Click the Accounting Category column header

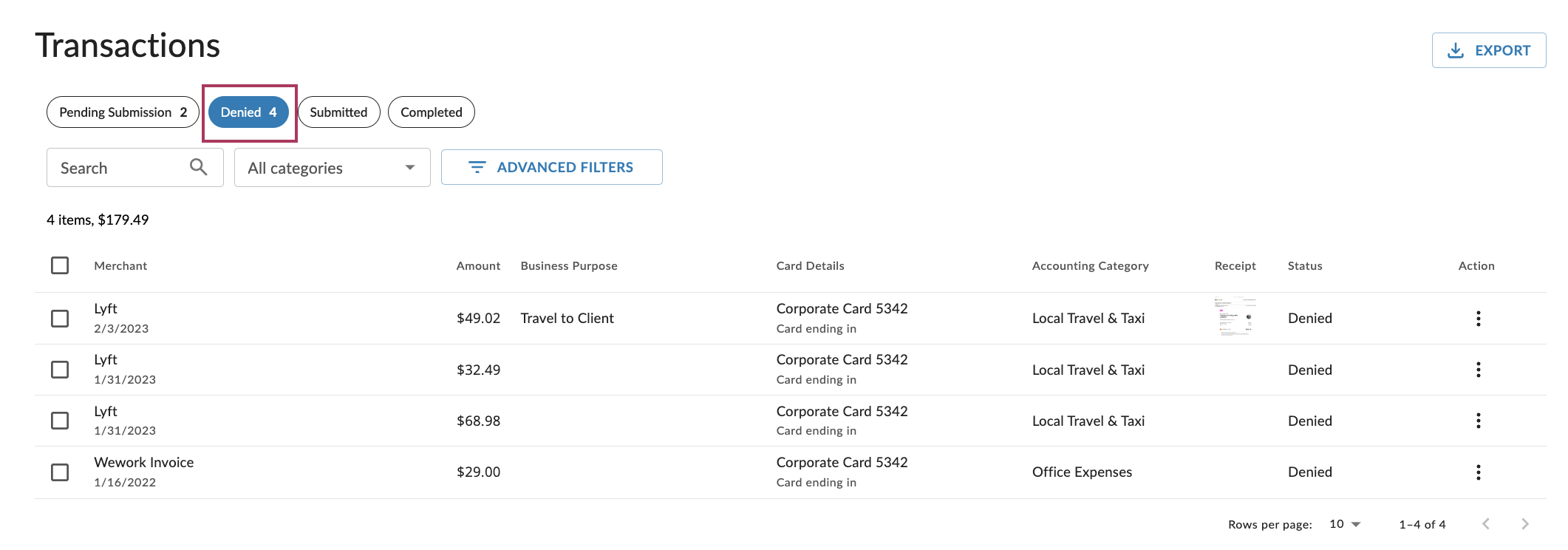1090,266
